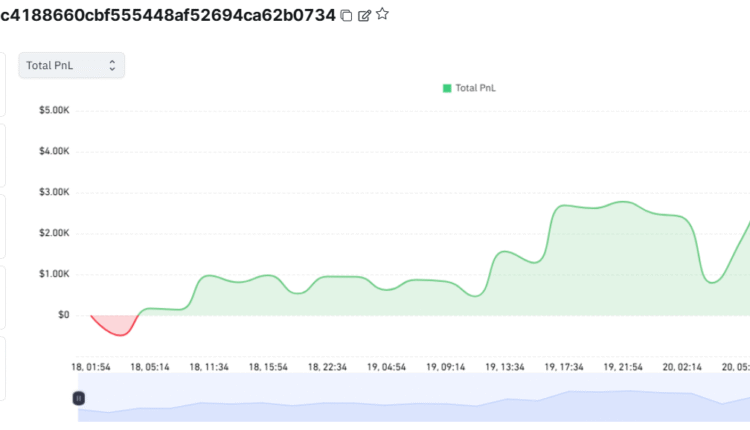Open the Total PnL dropdown
Screen dimensions: 750x430
[71, 65]
